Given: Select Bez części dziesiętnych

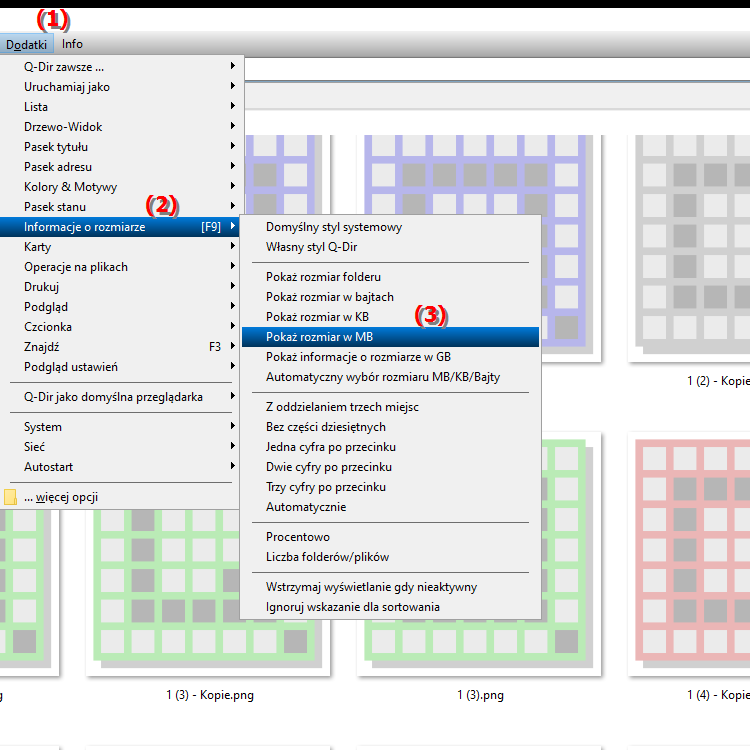Looking at the screenshot, I should click(x=390, y=427).
